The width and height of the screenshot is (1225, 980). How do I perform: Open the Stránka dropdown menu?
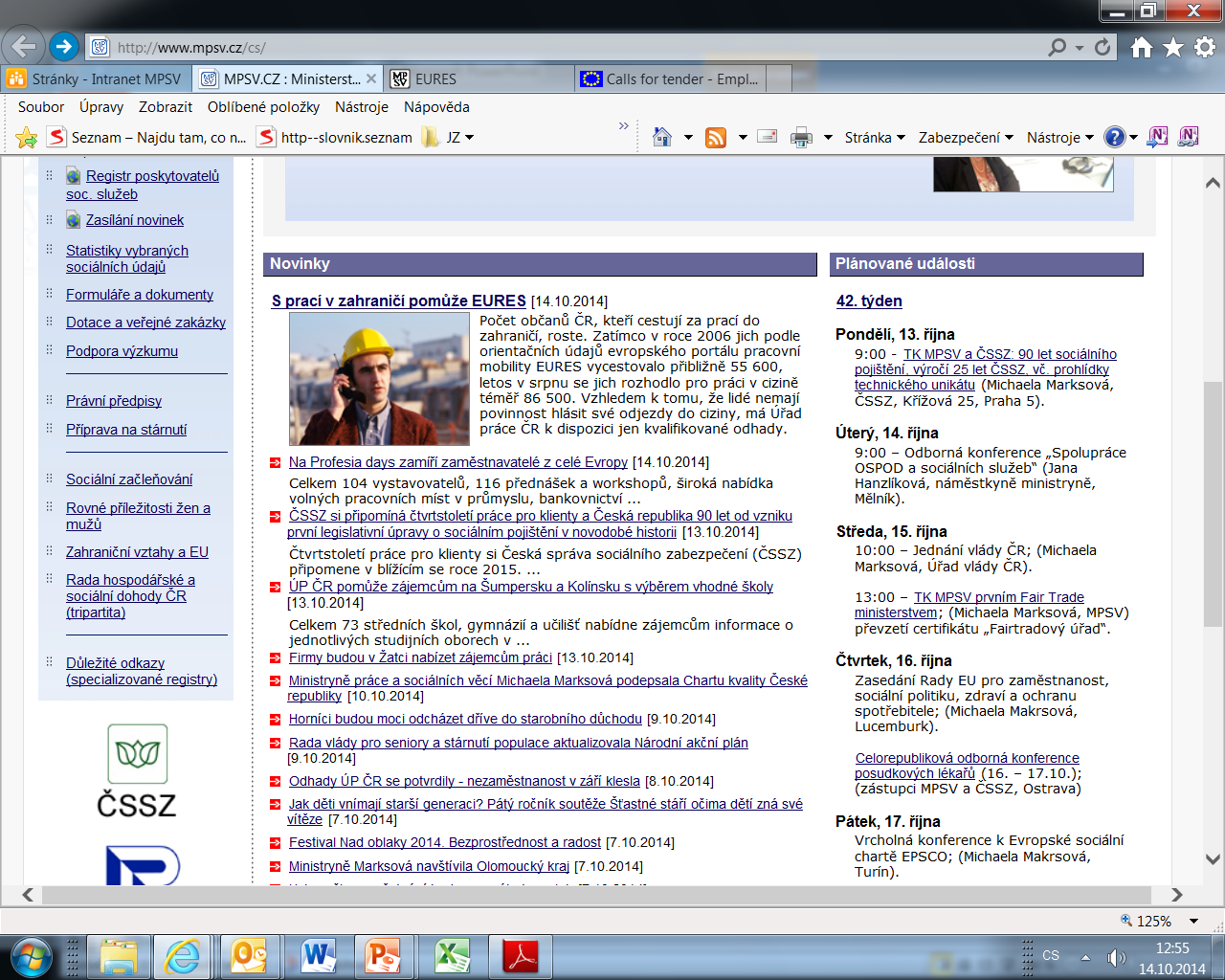[x=875, y=137]
